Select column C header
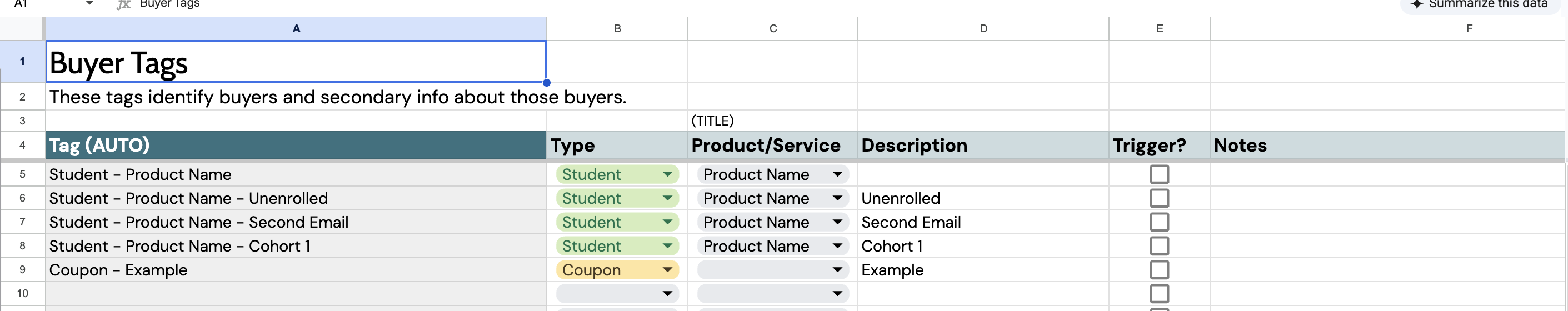 click(x=772, y=29)
